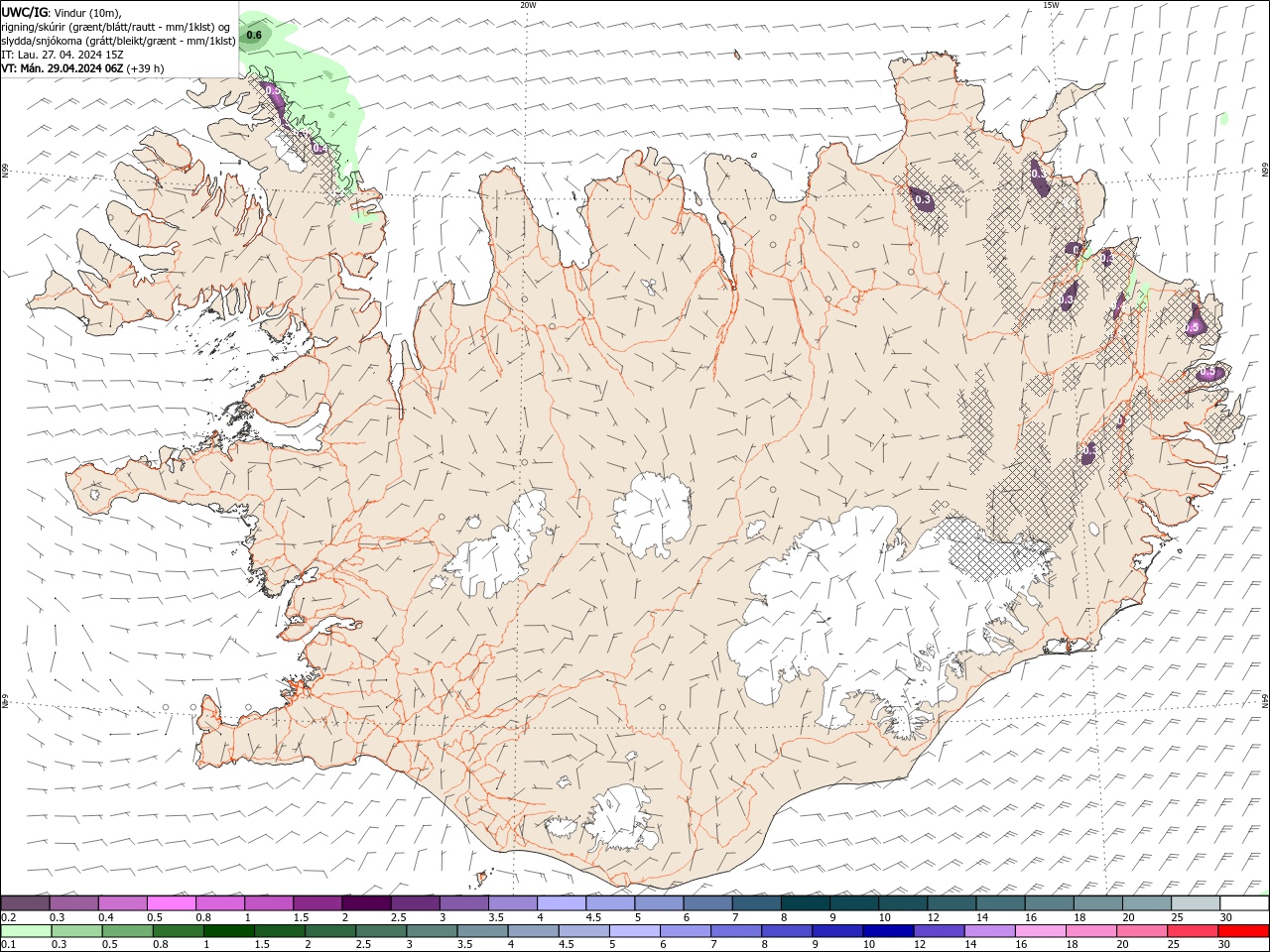The image size is (1270, 952).
Task: Click the '20W' longitude label at the top
Action: coord(528,5)
